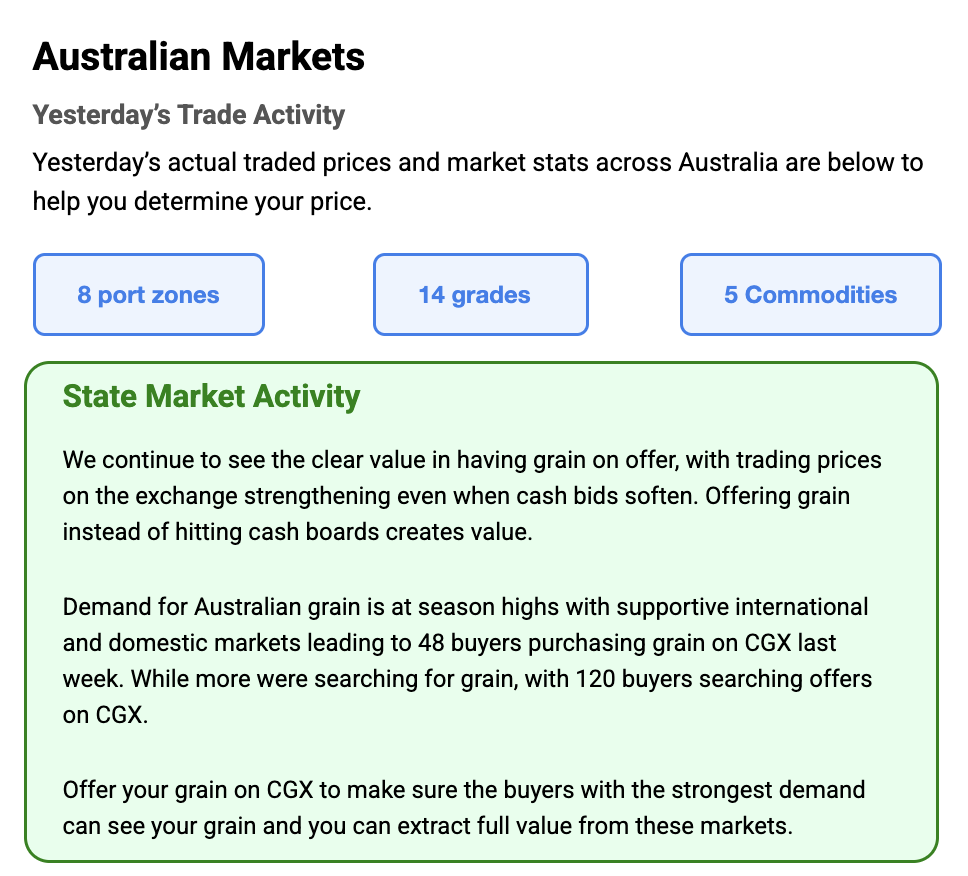Screen dimensions: 968x876
Task: Select the "5 Commodities" button
Action: (x=810, y=295)
